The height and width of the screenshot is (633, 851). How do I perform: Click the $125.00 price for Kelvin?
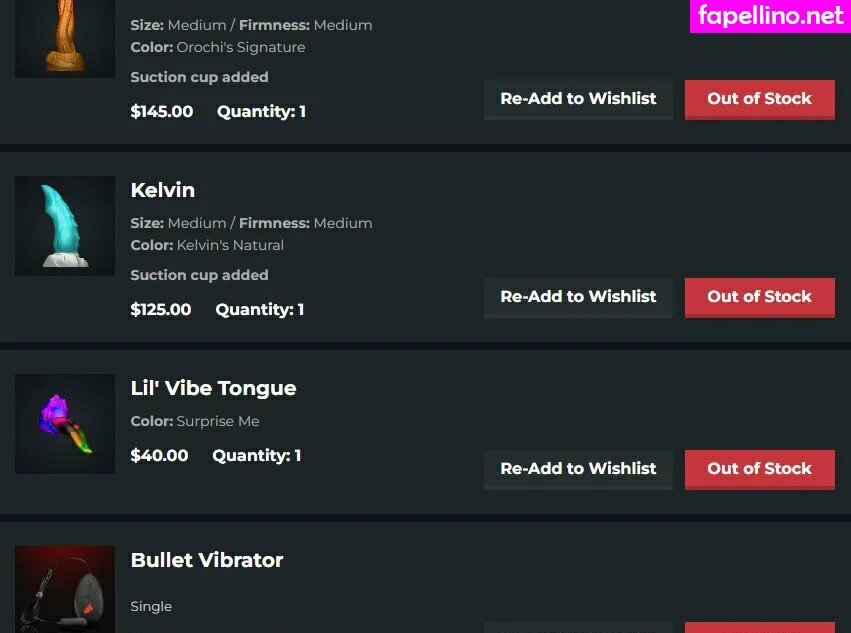click(161, 310)
